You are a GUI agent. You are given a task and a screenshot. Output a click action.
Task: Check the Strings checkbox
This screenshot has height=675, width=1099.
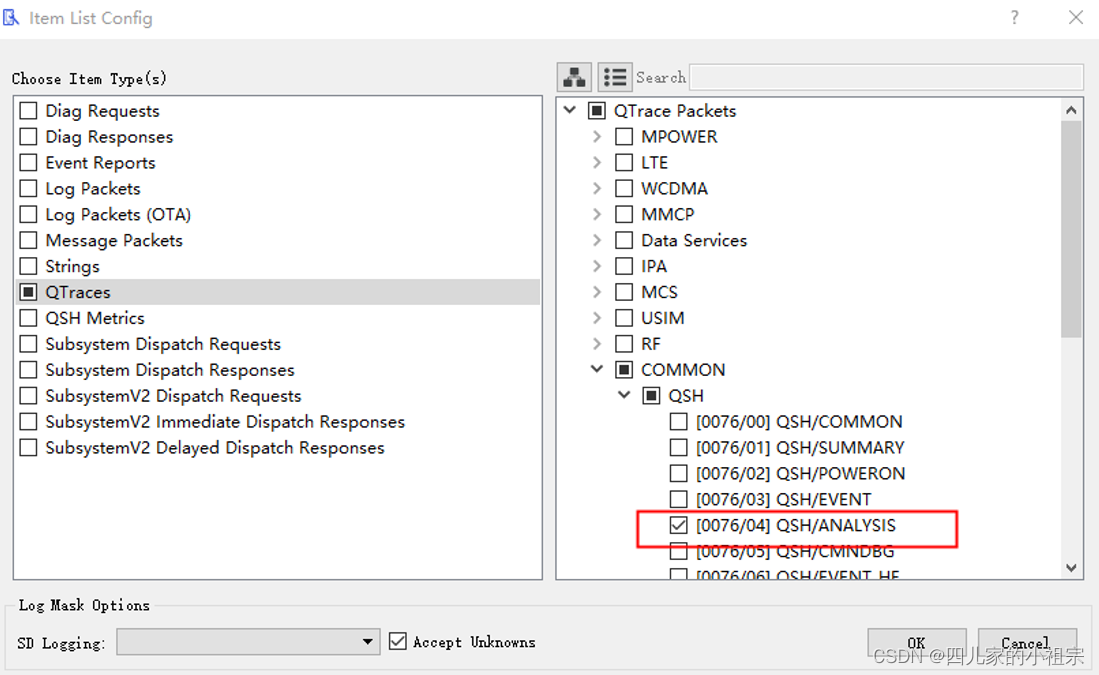click(x=29, y=266)
